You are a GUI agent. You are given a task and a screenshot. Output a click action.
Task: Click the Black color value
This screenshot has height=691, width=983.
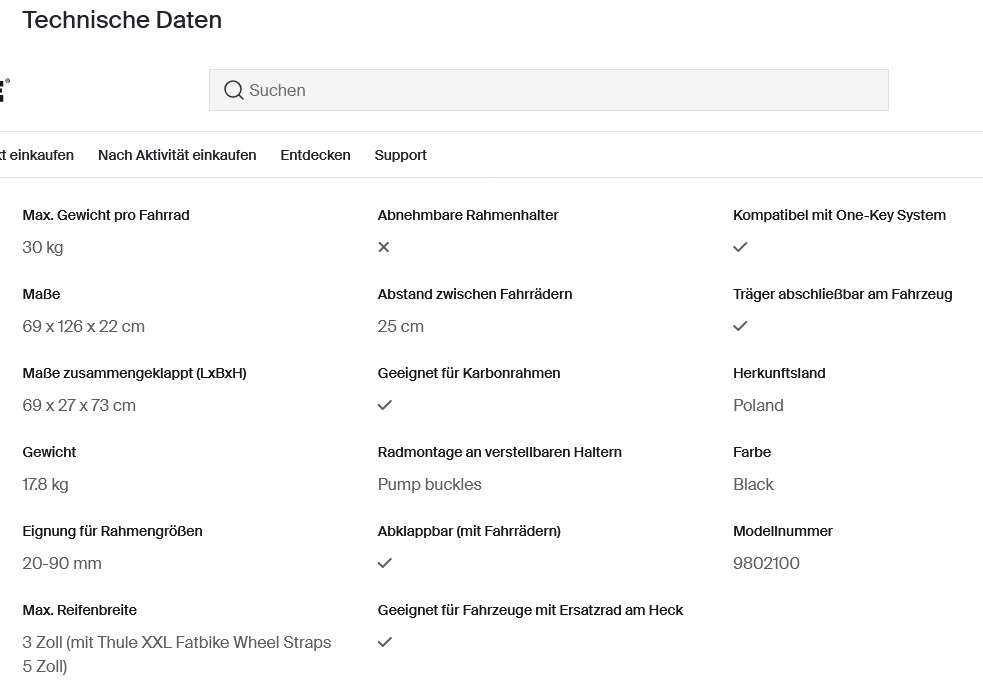(x=753, y=484)
